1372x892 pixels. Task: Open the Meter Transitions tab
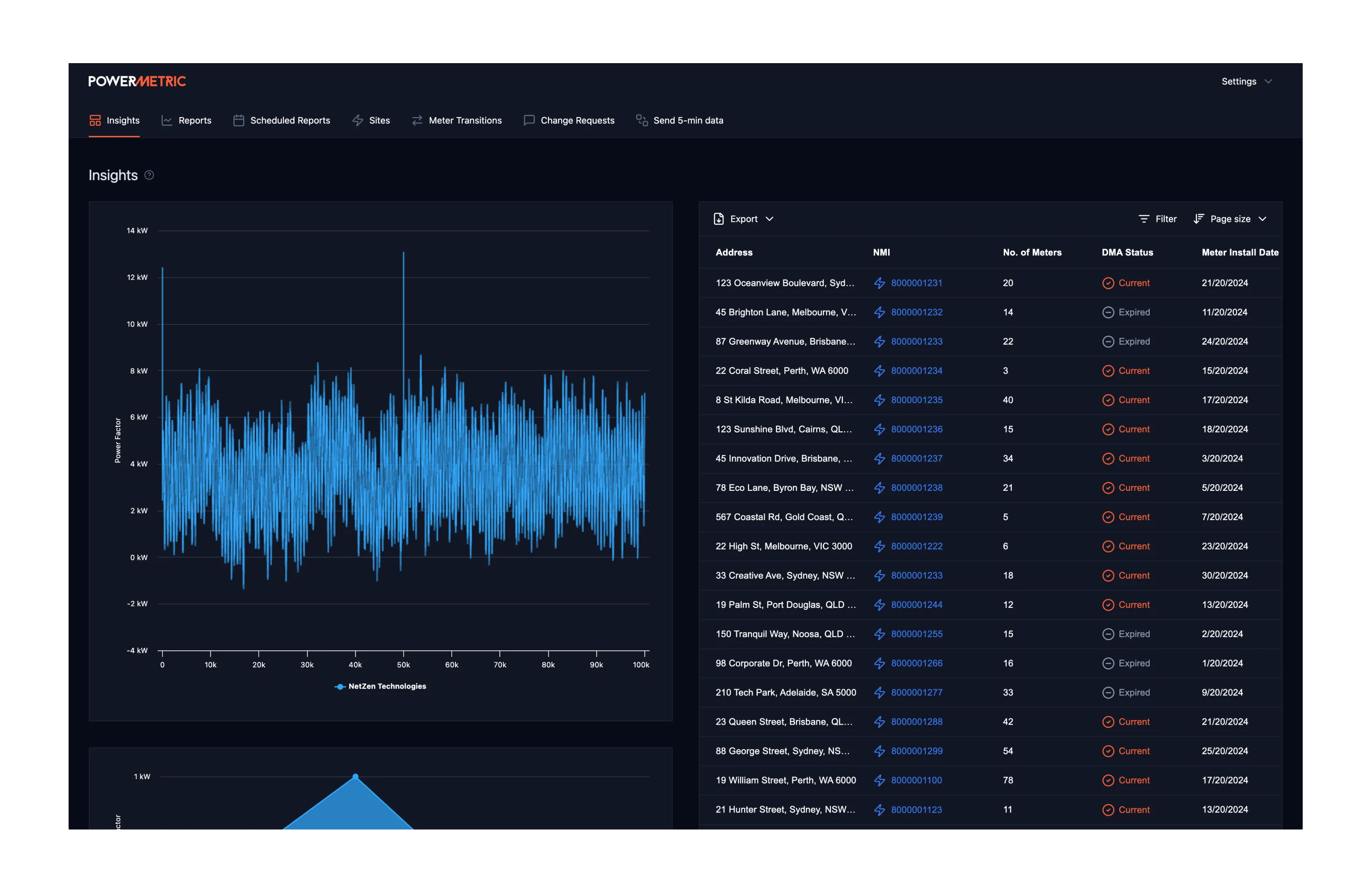(456, 120)
